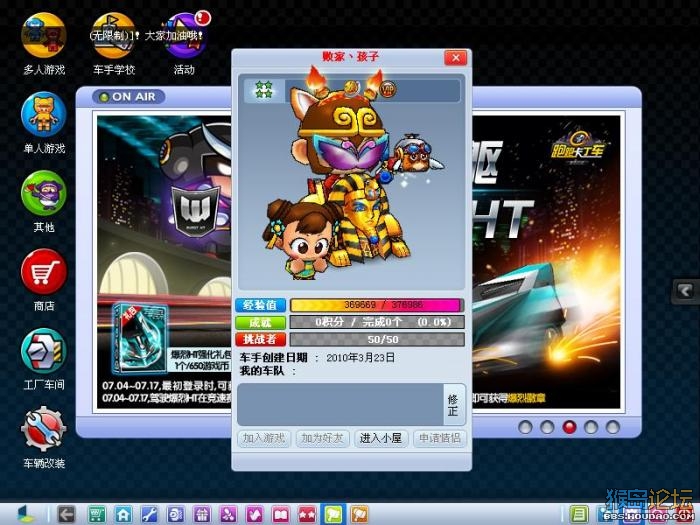Click the 进入小屋 enter house button
700x525 pixels.
coord(381,438)
